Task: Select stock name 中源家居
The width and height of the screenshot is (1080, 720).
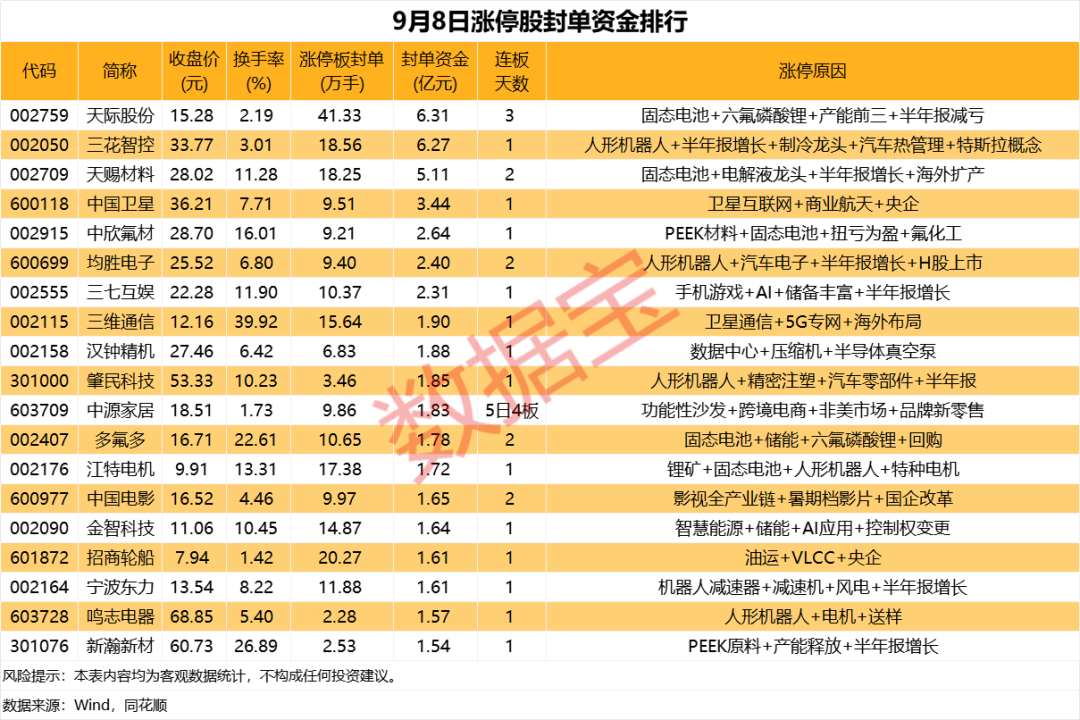Action: click(120, 410)
